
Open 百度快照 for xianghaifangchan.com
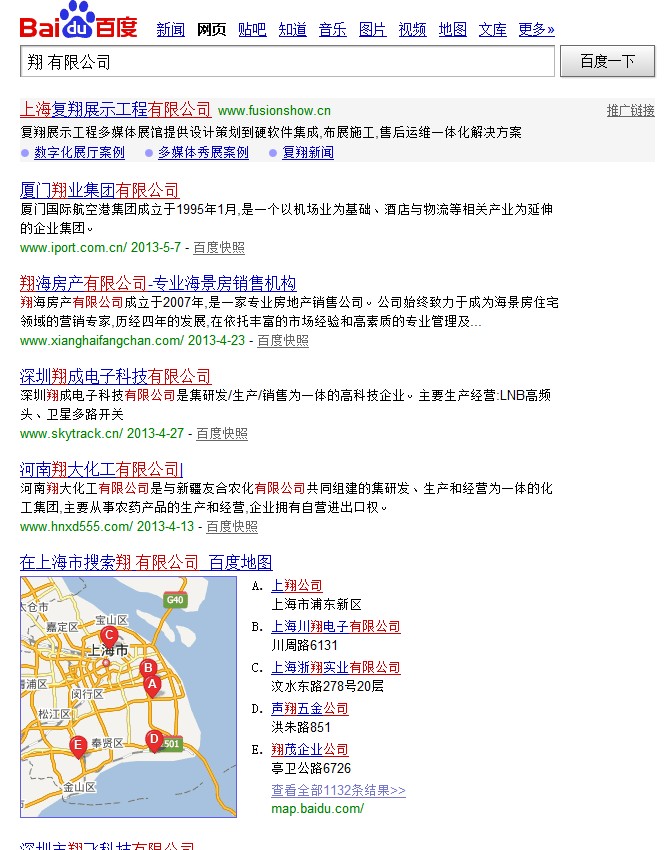coord(283,340)
